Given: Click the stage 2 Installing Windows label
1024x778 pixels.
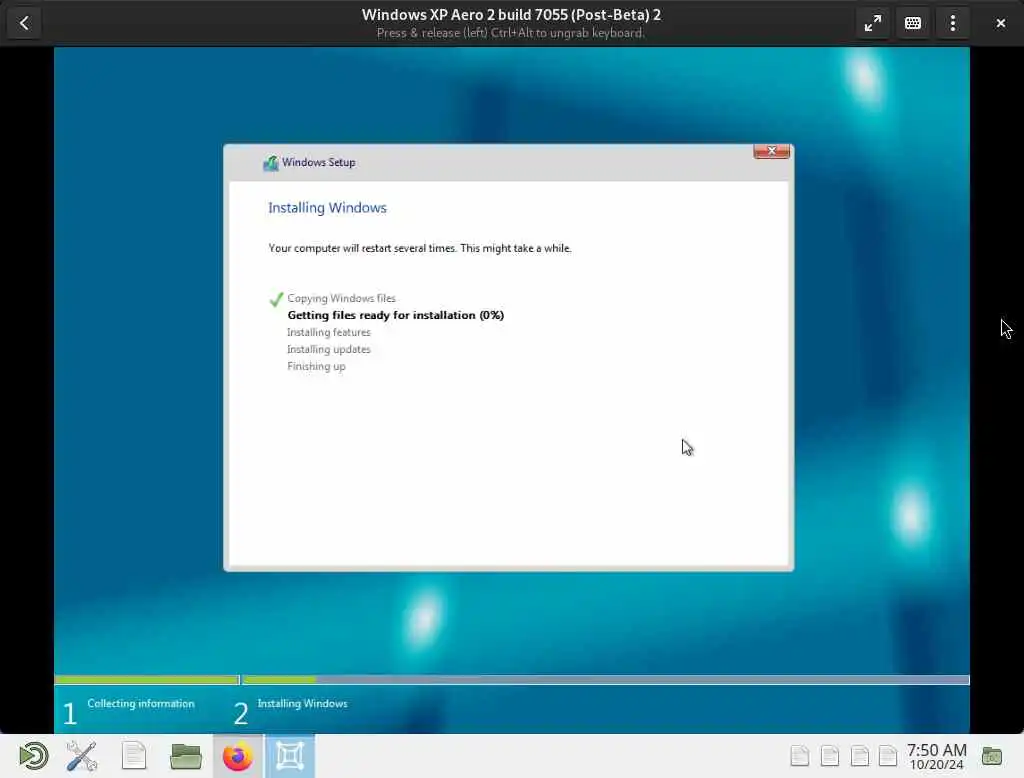Looking at the screenshot, I should (302, 704).
